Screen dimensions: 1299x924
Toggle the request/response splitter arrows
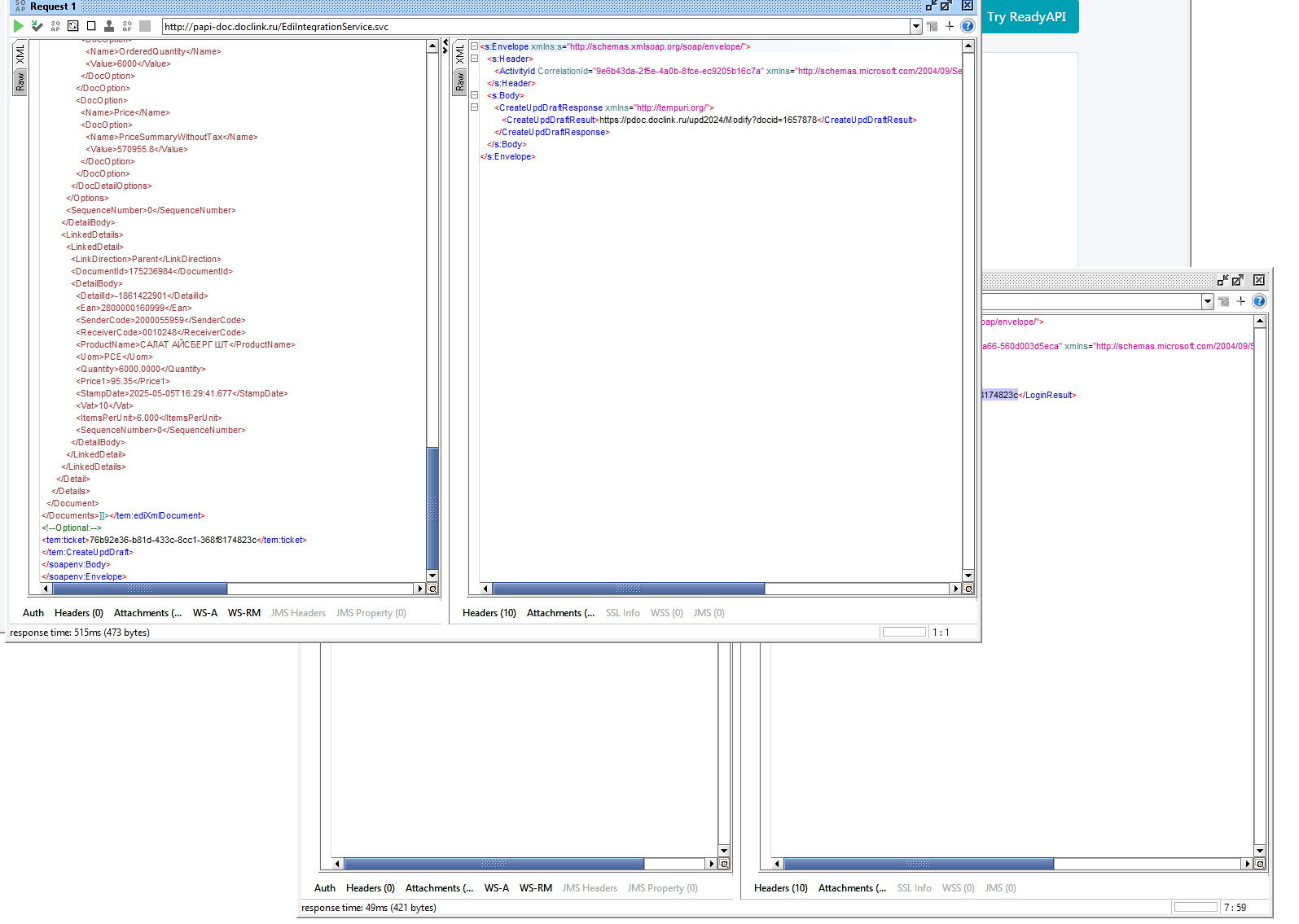[x=445, y=46]
